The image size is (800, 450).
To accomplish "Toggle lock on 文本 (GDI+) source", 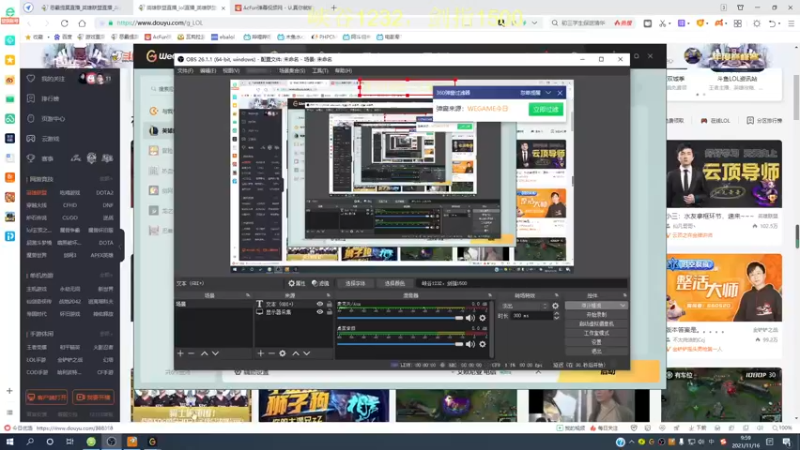I will pyautogui.click(x=329, y=304).
